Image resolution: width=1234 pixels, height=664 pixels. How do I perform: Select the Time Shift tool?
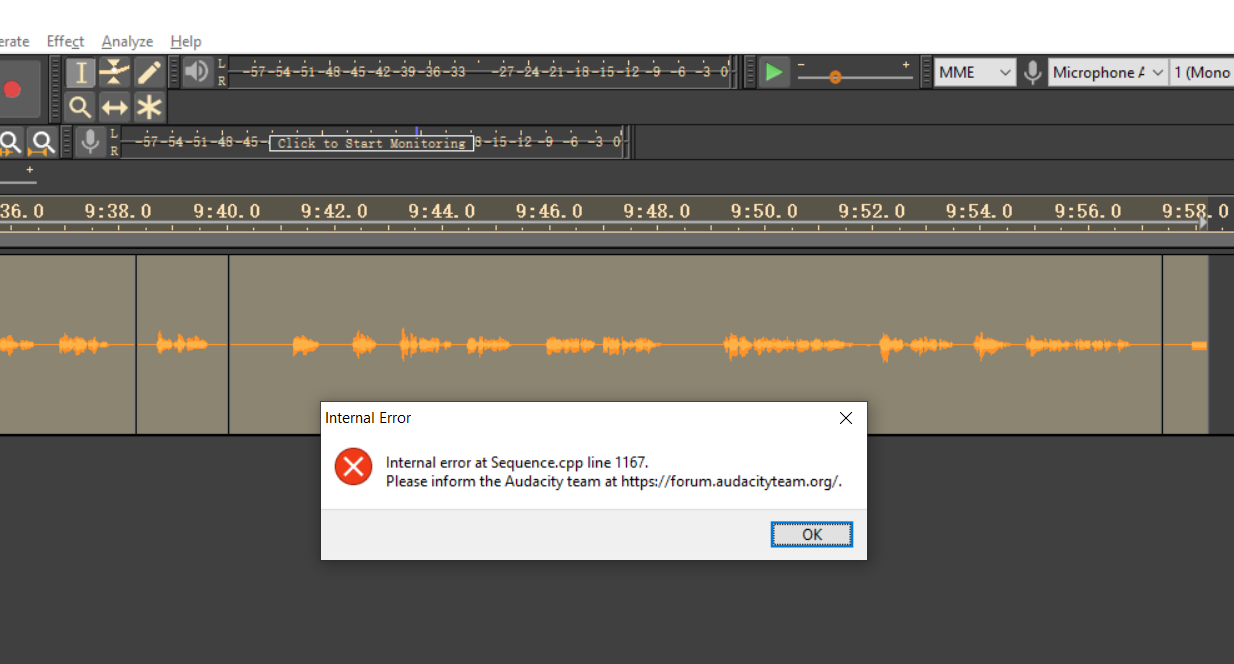115,107
